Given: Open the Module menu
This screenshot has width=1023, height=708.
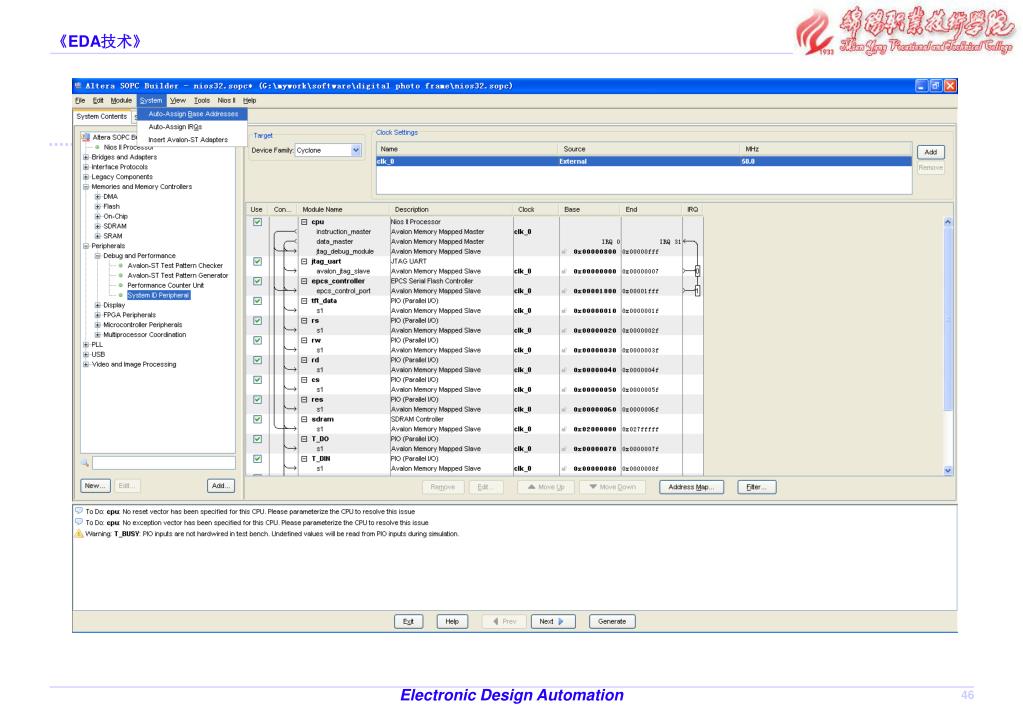Looking at the screenshot, I should coord(121,100).
